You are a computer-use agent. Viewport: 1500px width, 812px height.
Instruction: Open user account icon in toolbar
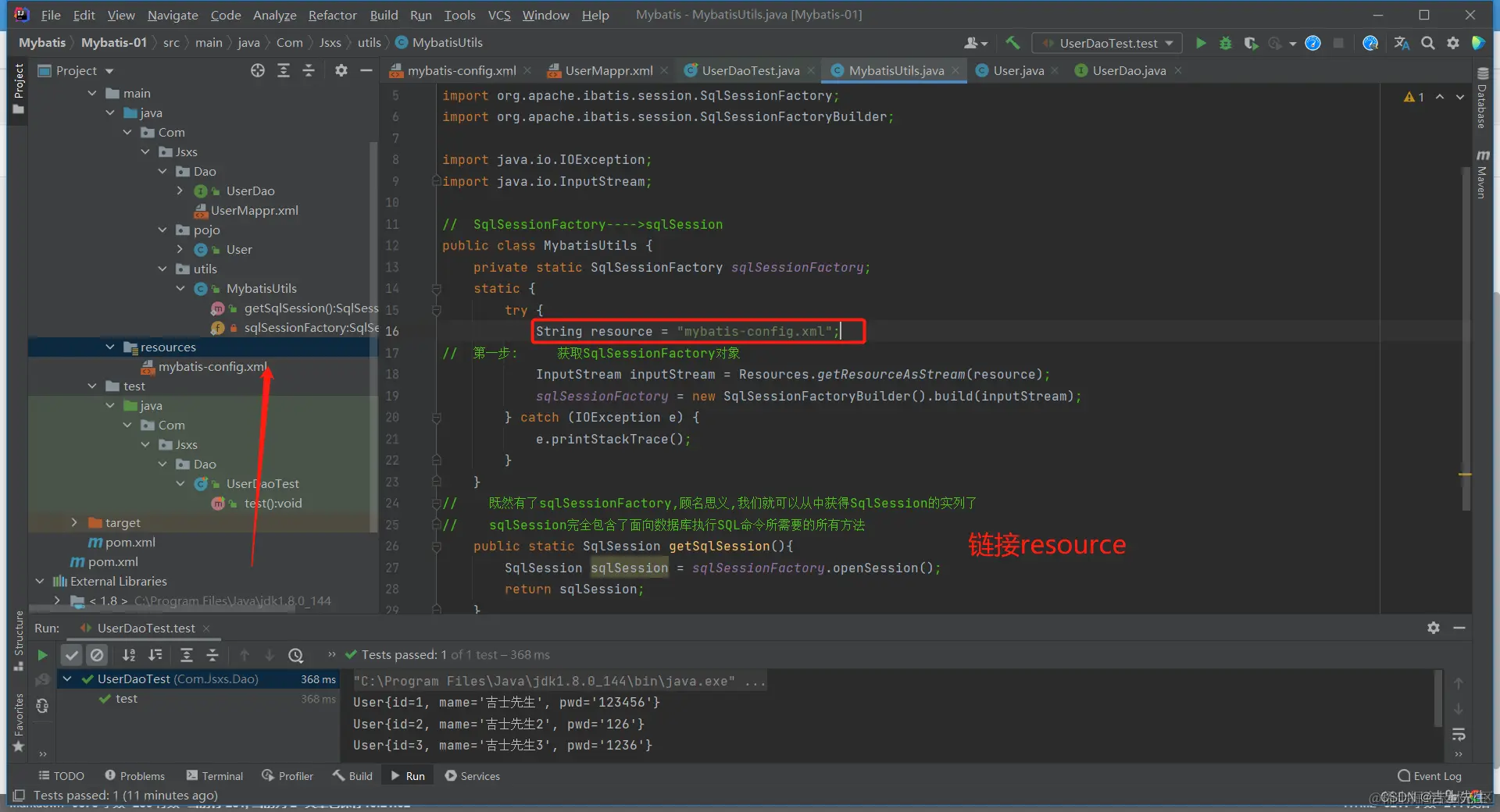click(976, 43)
